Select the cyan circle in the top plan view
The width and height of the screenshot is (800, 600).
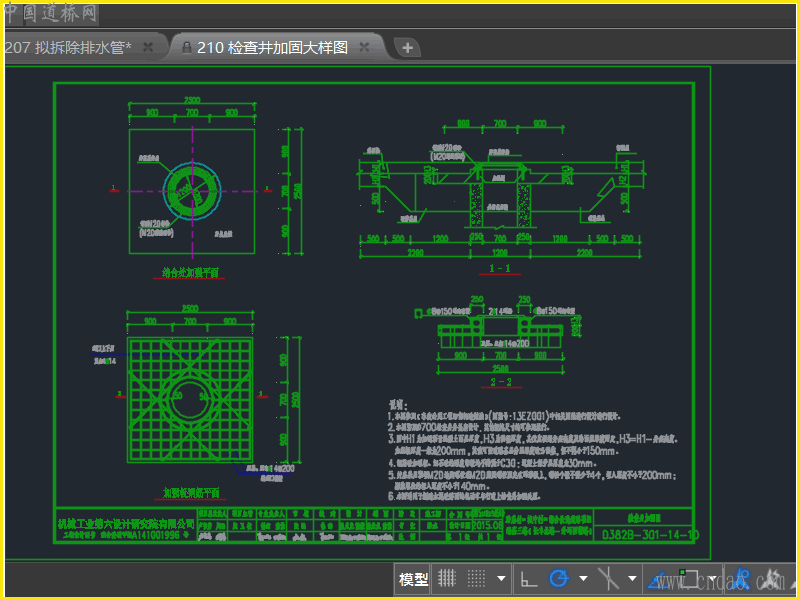point(192,191)
